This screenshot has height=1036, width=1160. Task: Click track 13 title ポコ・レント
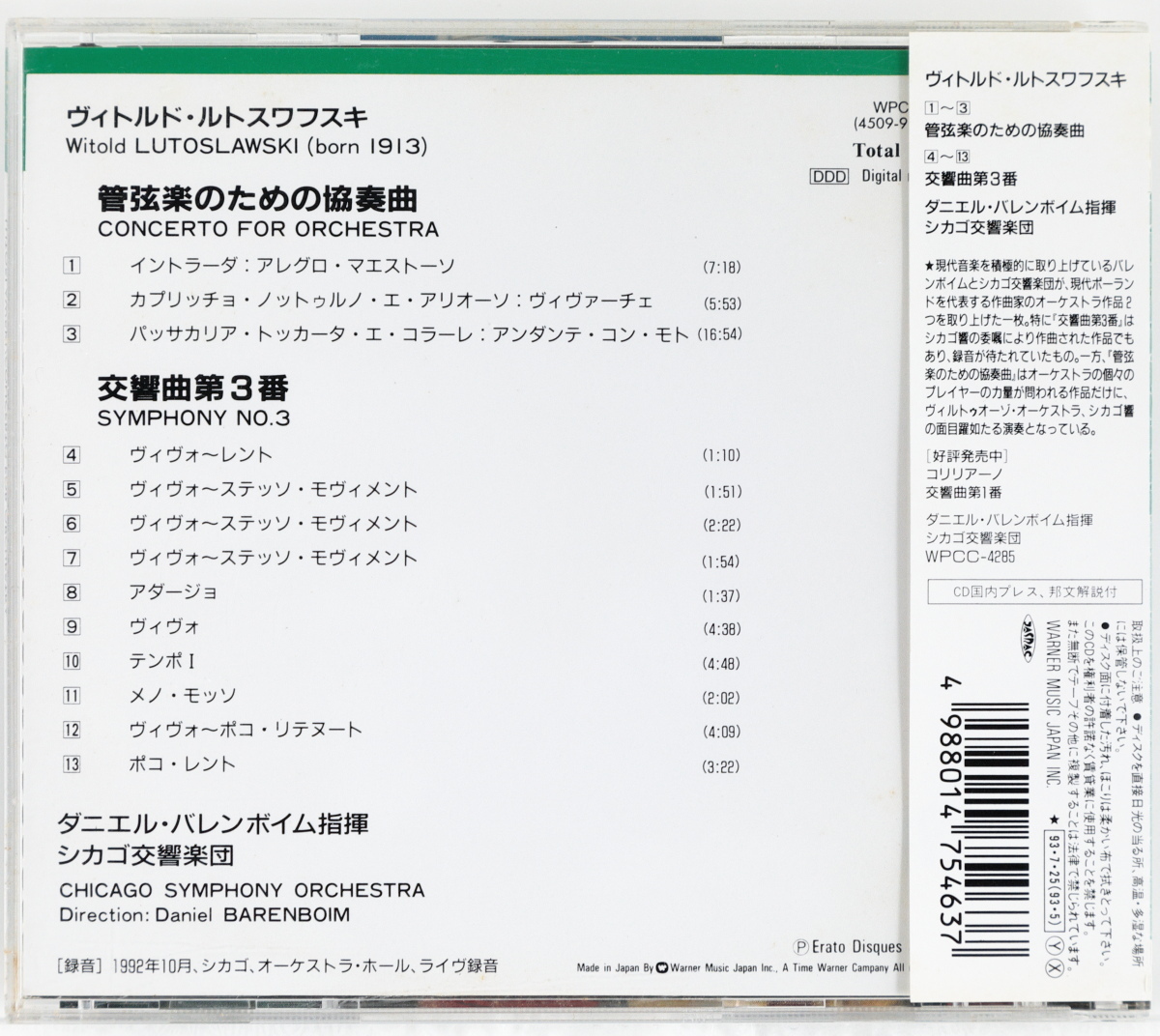click(x=183, y=764)
